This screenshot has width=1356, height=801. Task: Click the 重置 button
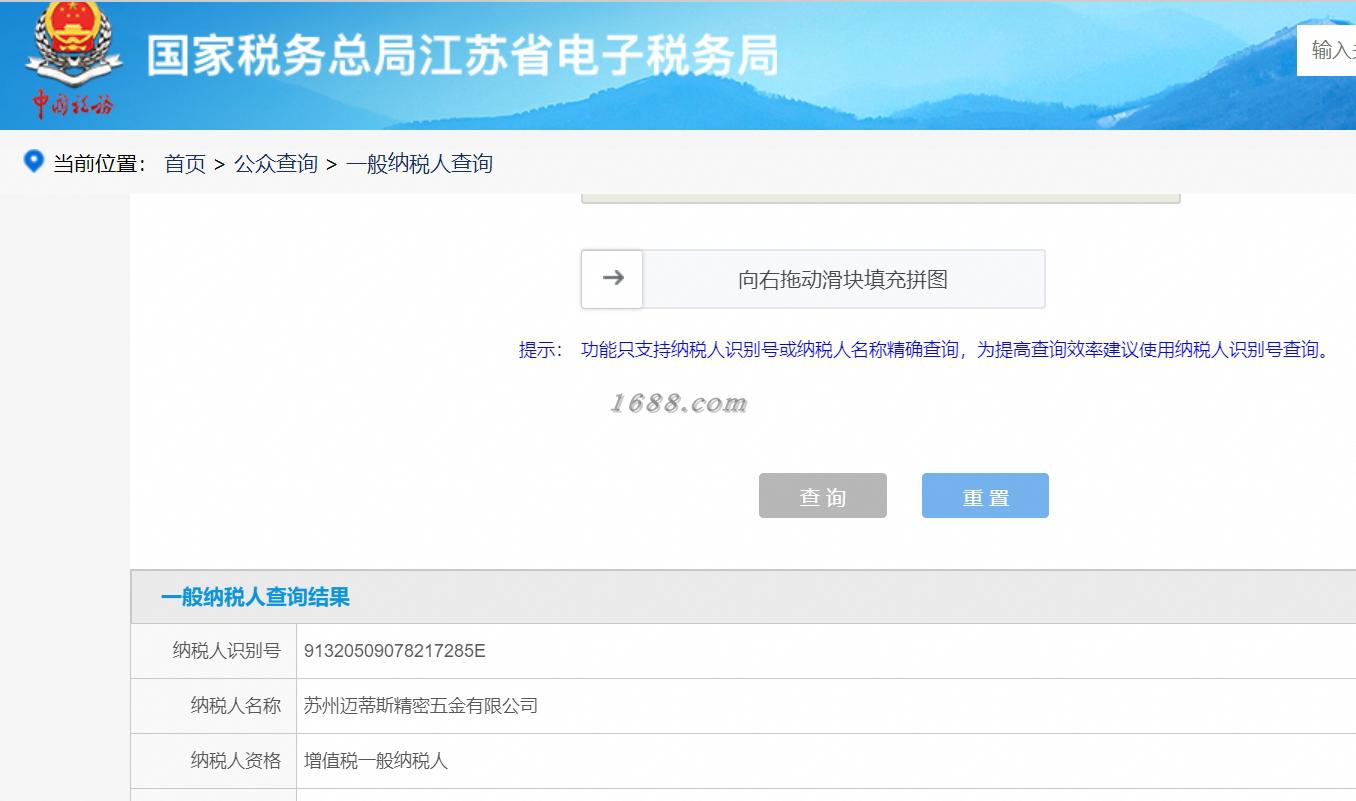(x=985, y=496)
